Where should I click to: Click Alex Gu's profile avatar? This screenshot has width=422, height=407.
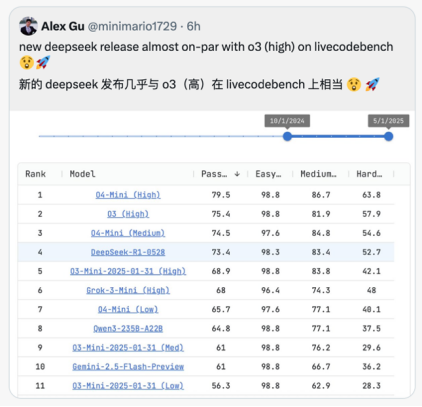28,26
